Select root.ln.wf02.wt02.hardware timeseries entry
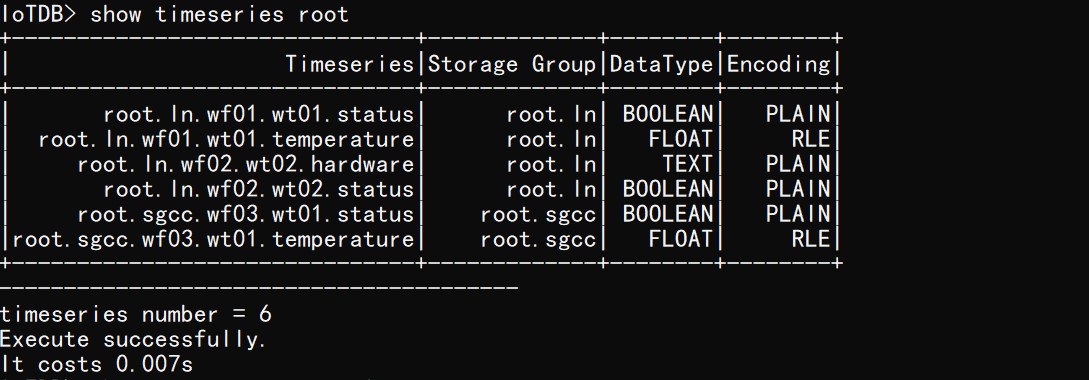1089x380 pixels. pyautogui.click(x=246, y=164)
